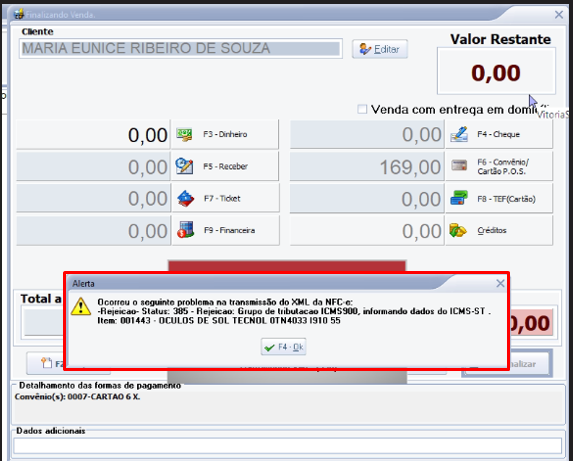Click the F6 Convênio card icon
The height and width of the screenshot is (461, 573).
459,166
